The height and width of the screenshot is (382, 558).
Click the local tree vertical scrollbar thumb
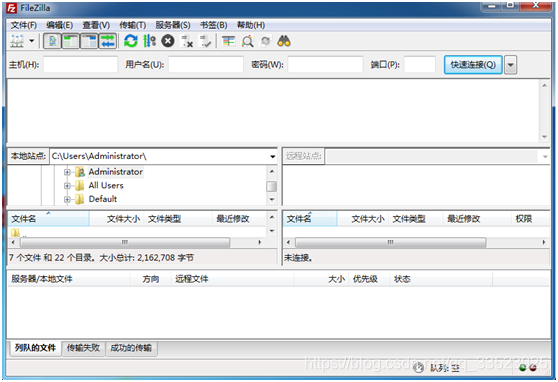tap(272, 186)
